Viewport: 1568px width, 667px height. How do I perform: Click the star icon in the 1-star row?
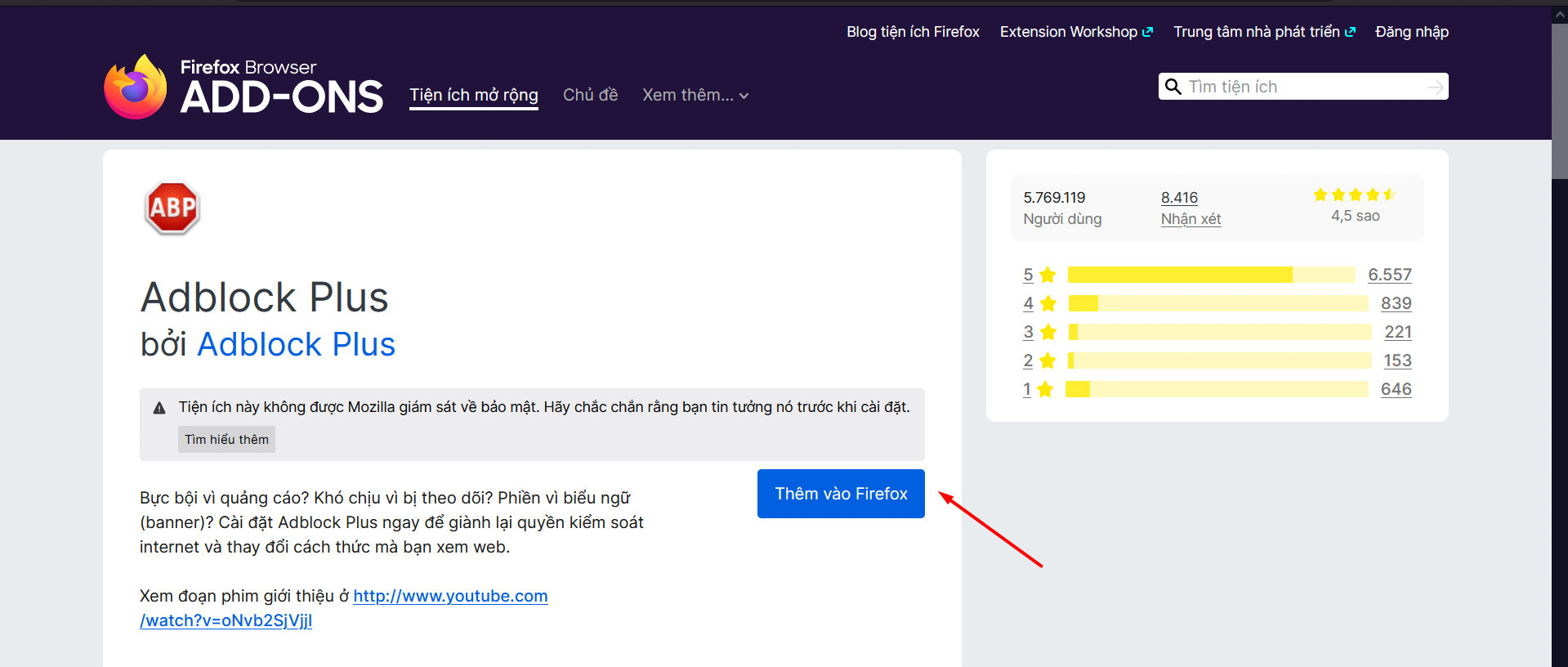(x=1044, y=389)
